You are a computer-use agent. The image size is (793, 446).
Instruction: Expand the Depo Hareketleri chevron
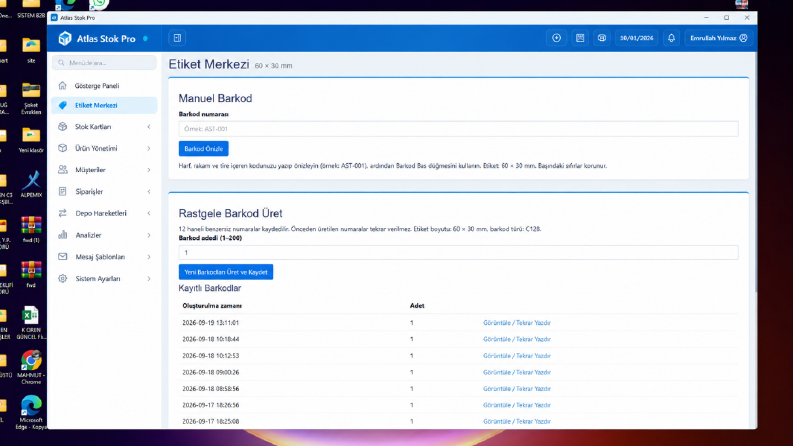(x=149, y=213)
